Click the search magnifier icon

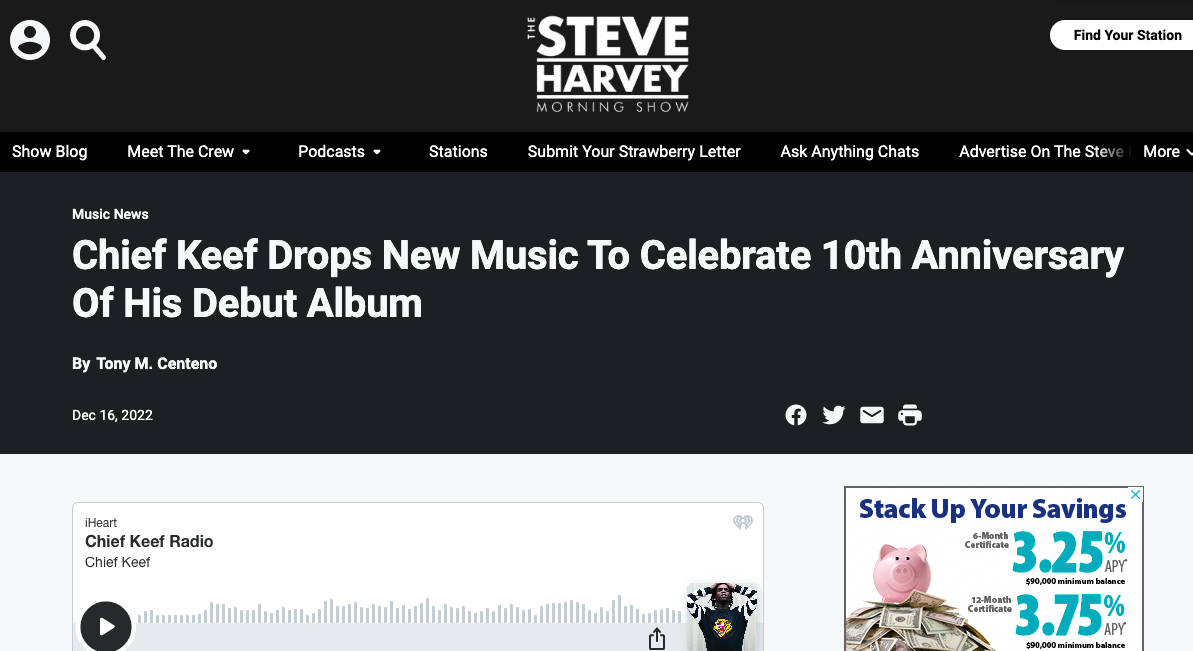coord(87,40)
